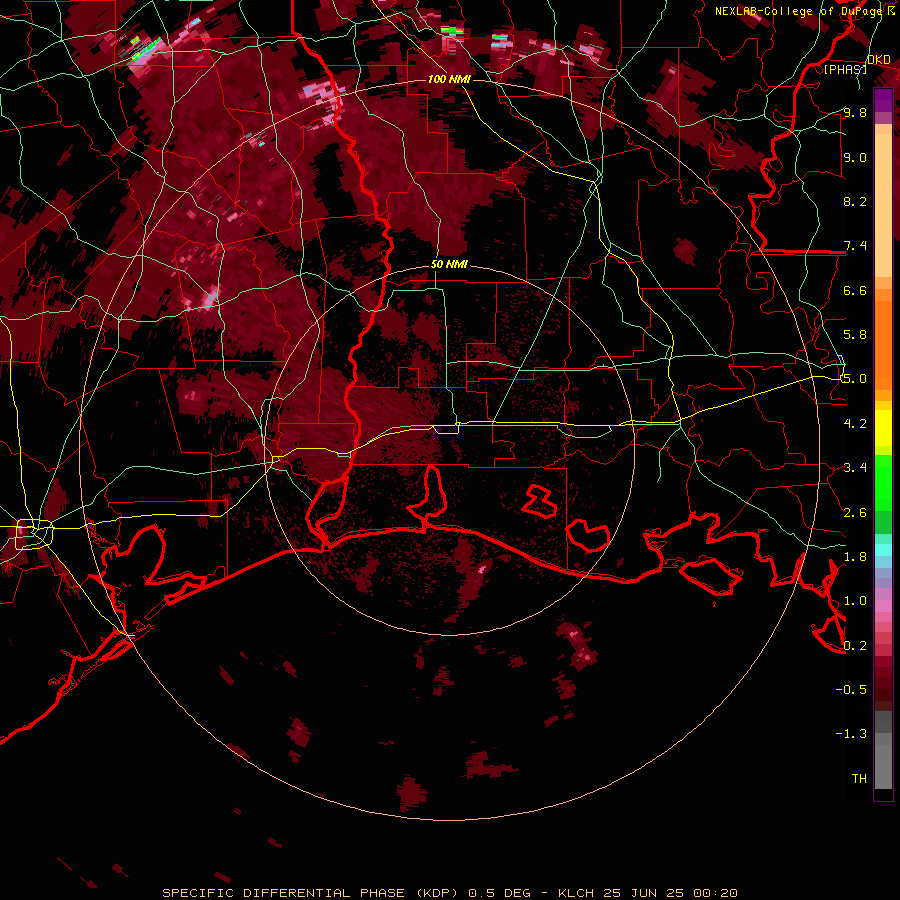The height and width of the screenshot is (900, 900).
Task: Select the 50 NMI range ring label
Action: point(449,265)
